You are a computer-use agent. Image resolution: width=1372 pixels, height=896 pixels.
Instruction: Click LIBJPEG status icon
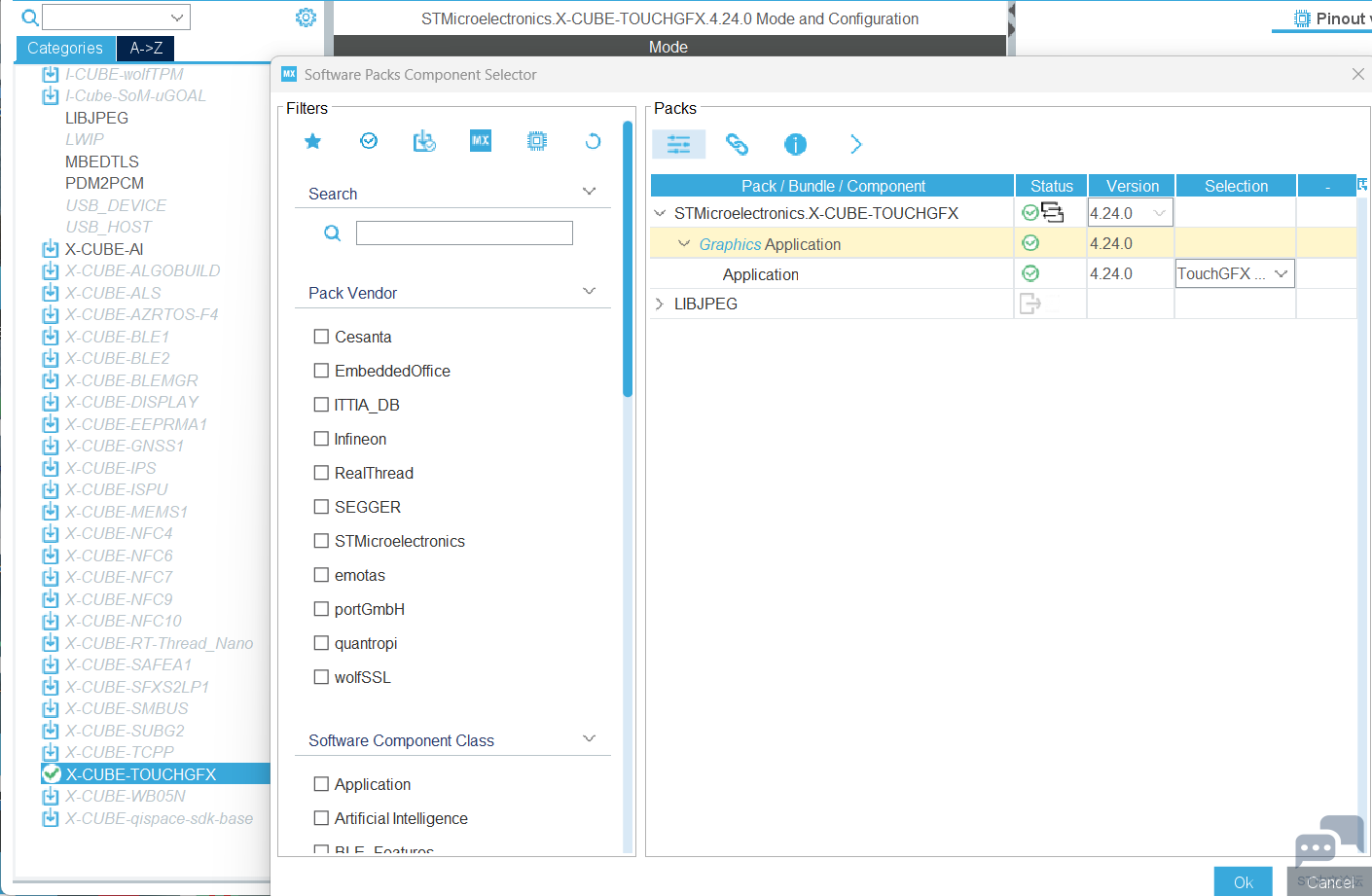[1029, 304]
